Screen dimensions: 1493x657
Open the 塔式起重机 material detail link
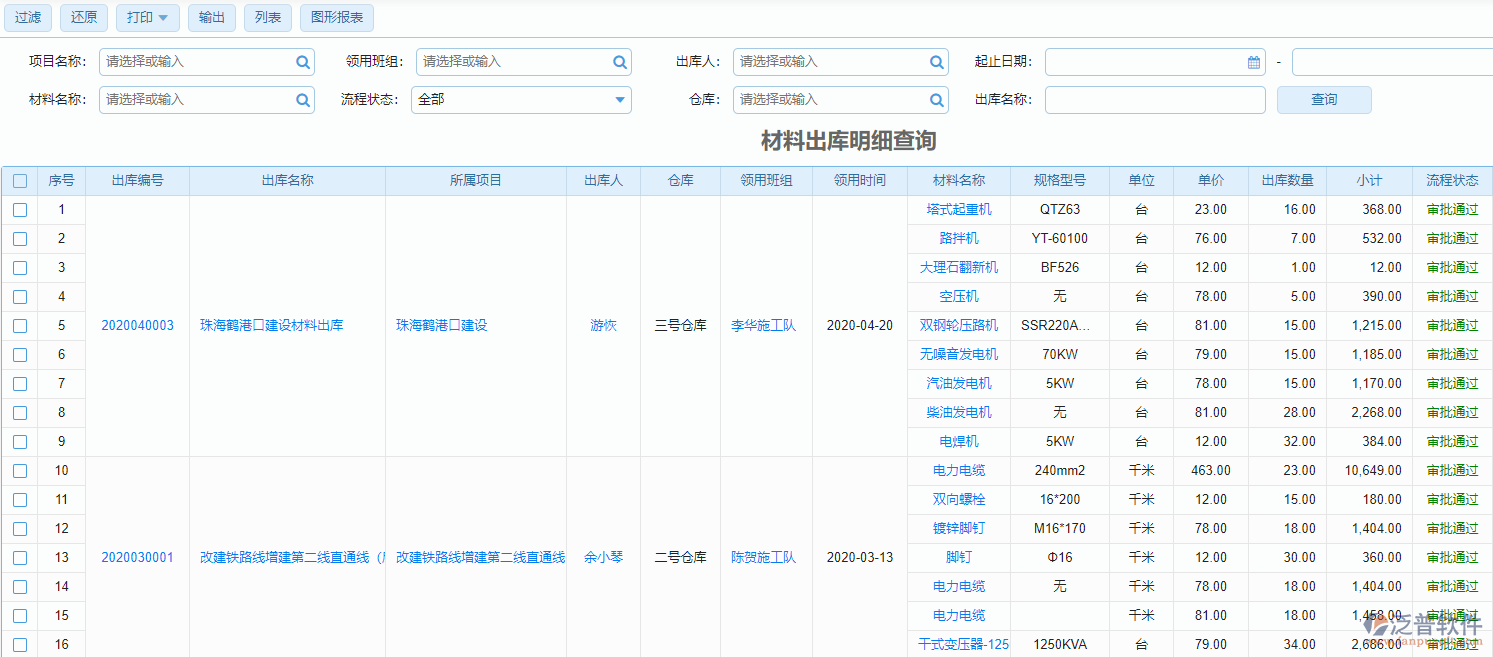pos(958,209)
